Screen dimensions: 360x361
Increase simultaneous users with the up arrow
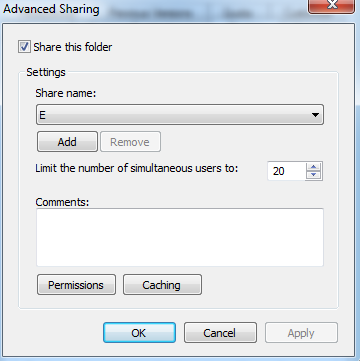click(x=313, y=166)
